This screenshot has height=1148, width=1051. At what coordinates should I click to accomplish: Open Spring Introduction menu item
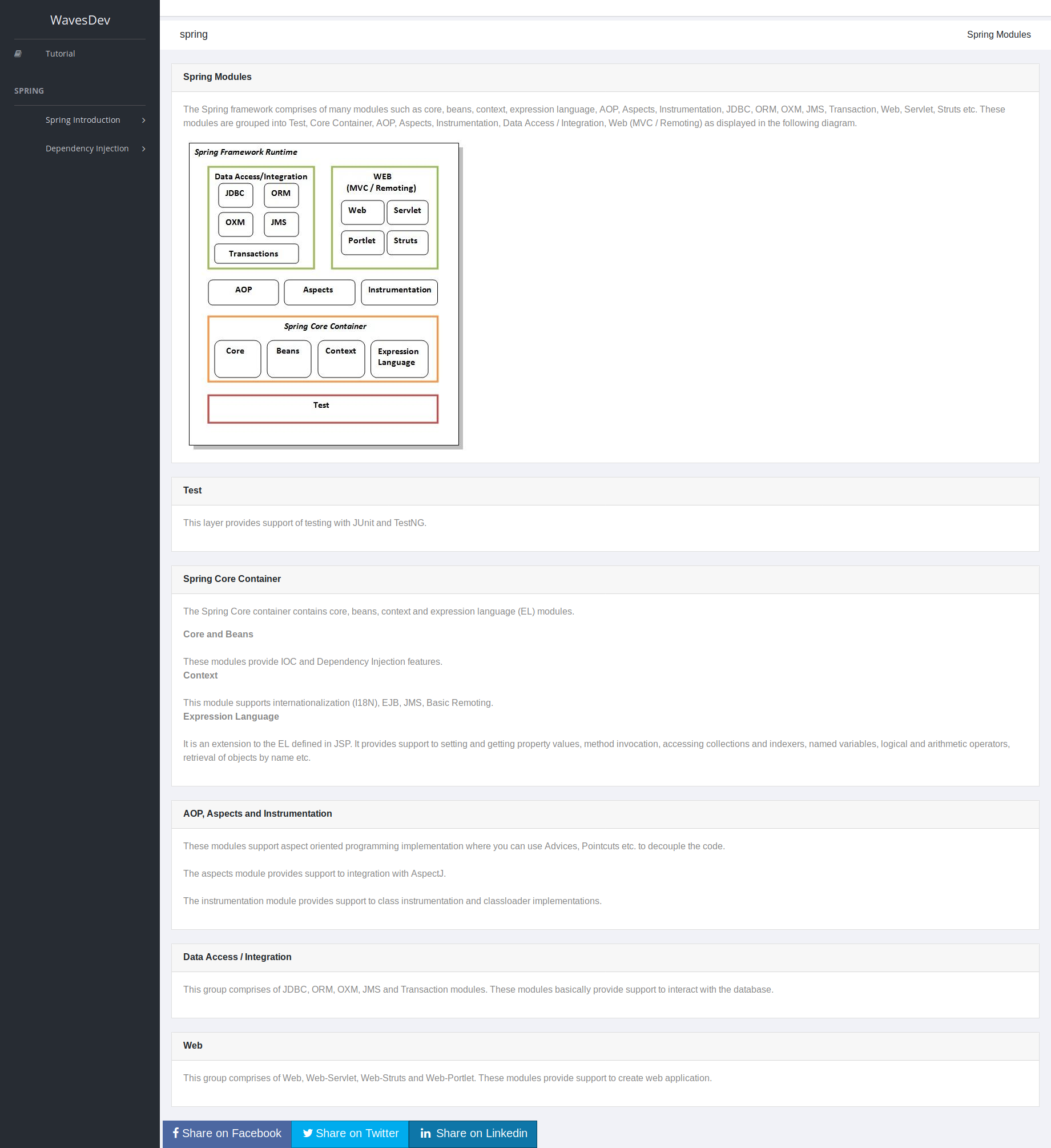click(x=83, y=120)
